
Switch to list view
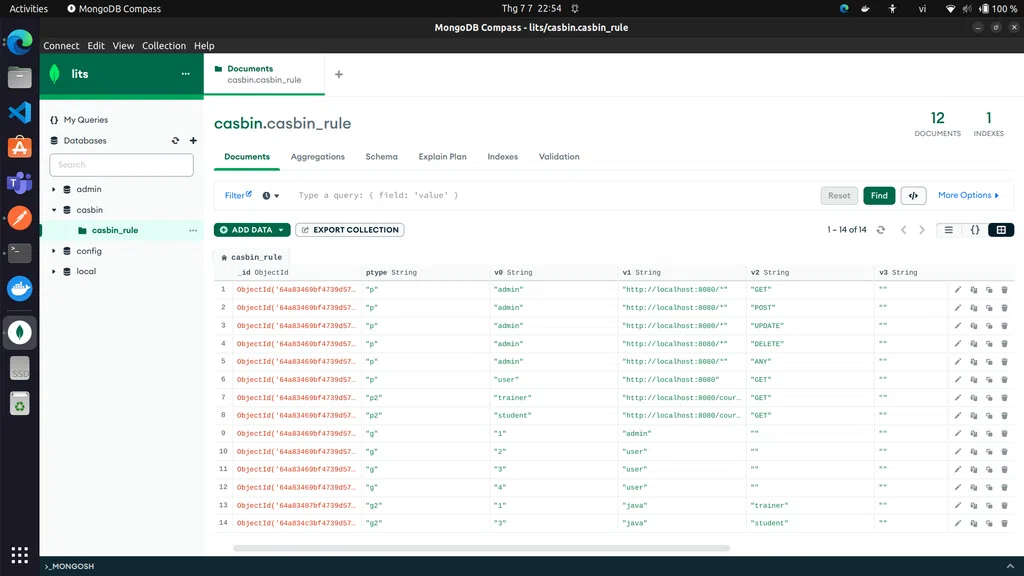coord(948,230)
